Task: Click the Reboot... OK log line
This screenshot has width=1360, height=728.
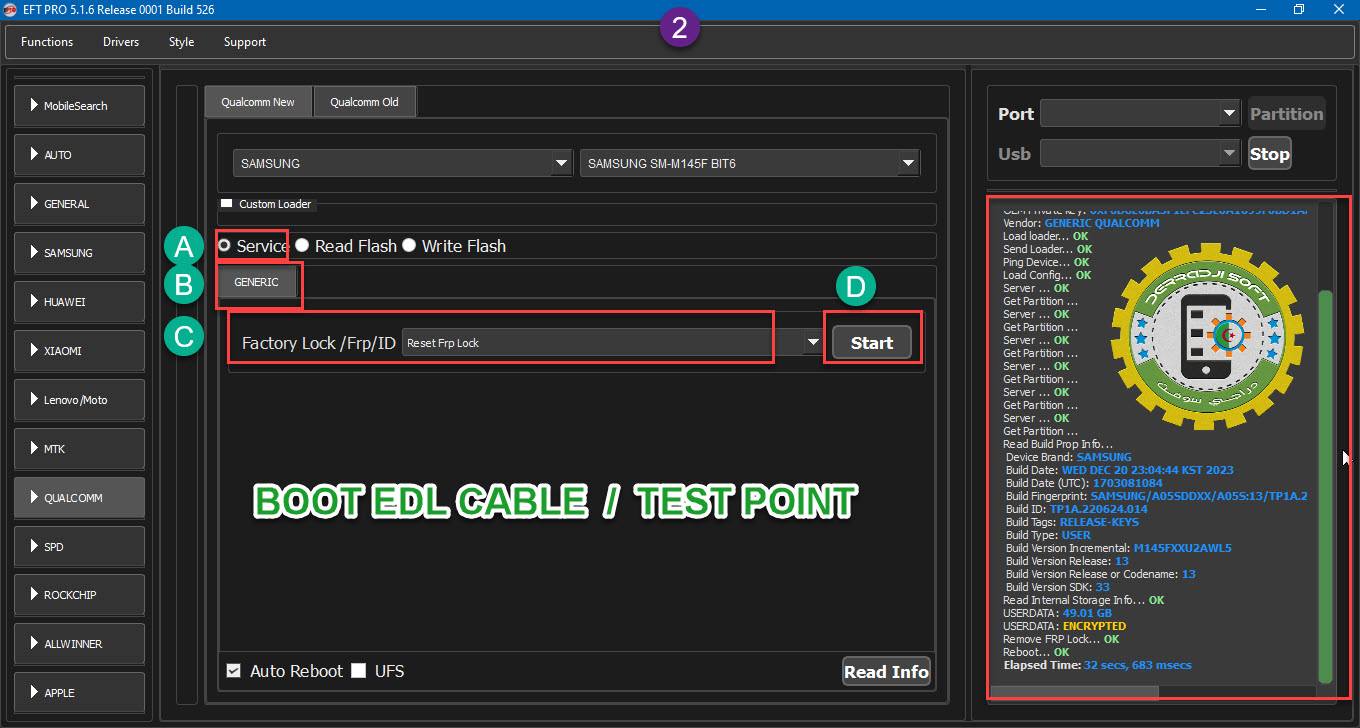Action: click(x=1036, y=652)
